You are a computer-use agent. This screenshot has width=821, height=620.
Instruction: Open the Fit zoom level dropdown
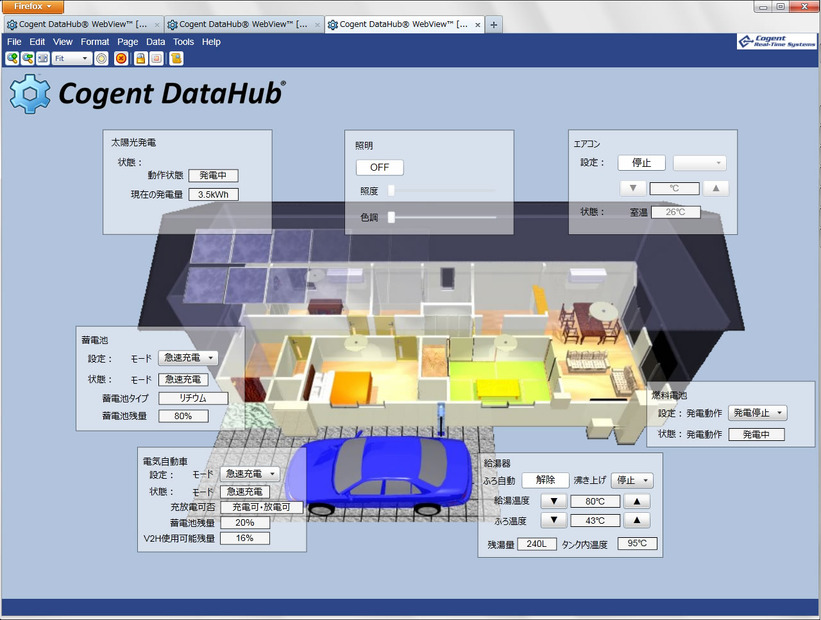click(x=72, y=59)
